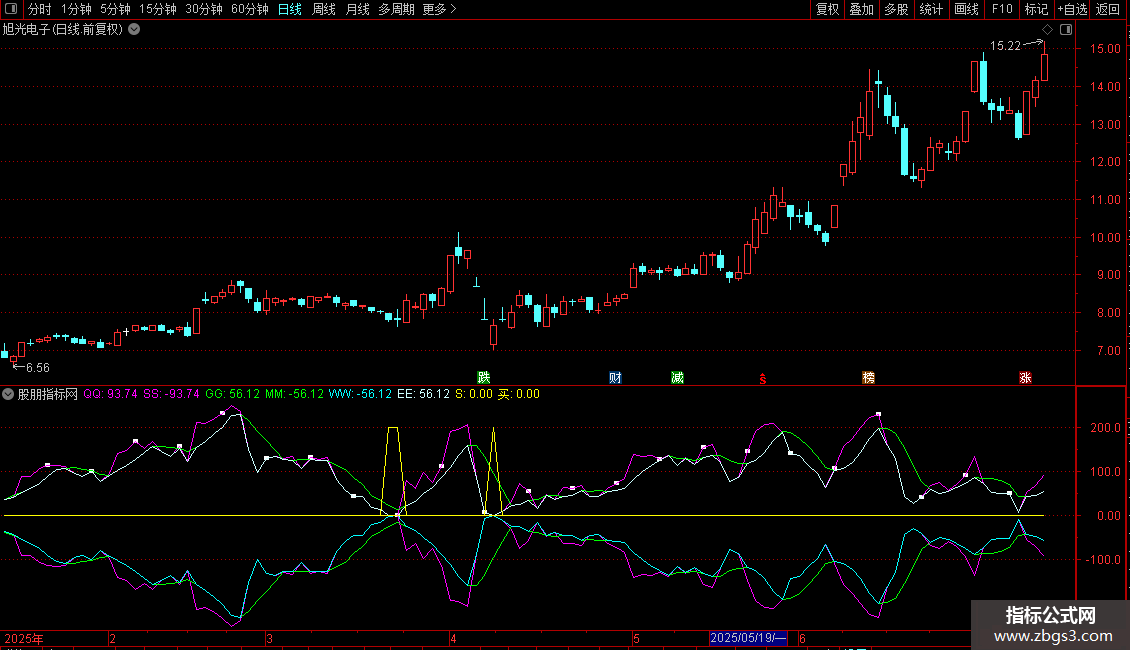
Task: Click the +自选 add to watchlist button
Action: click(1071, 9)
